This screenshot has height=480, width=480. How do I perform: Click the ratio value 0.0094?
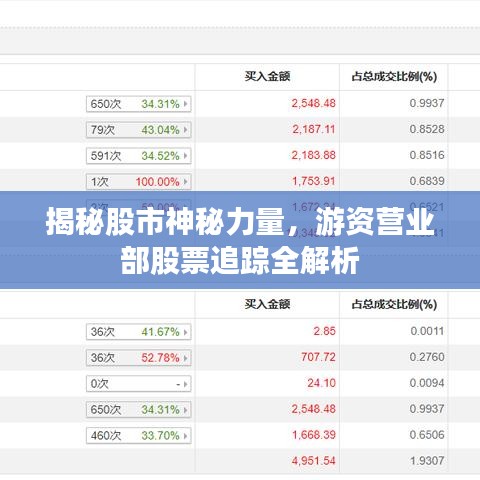pyautogui.click(x=427, y=383)
